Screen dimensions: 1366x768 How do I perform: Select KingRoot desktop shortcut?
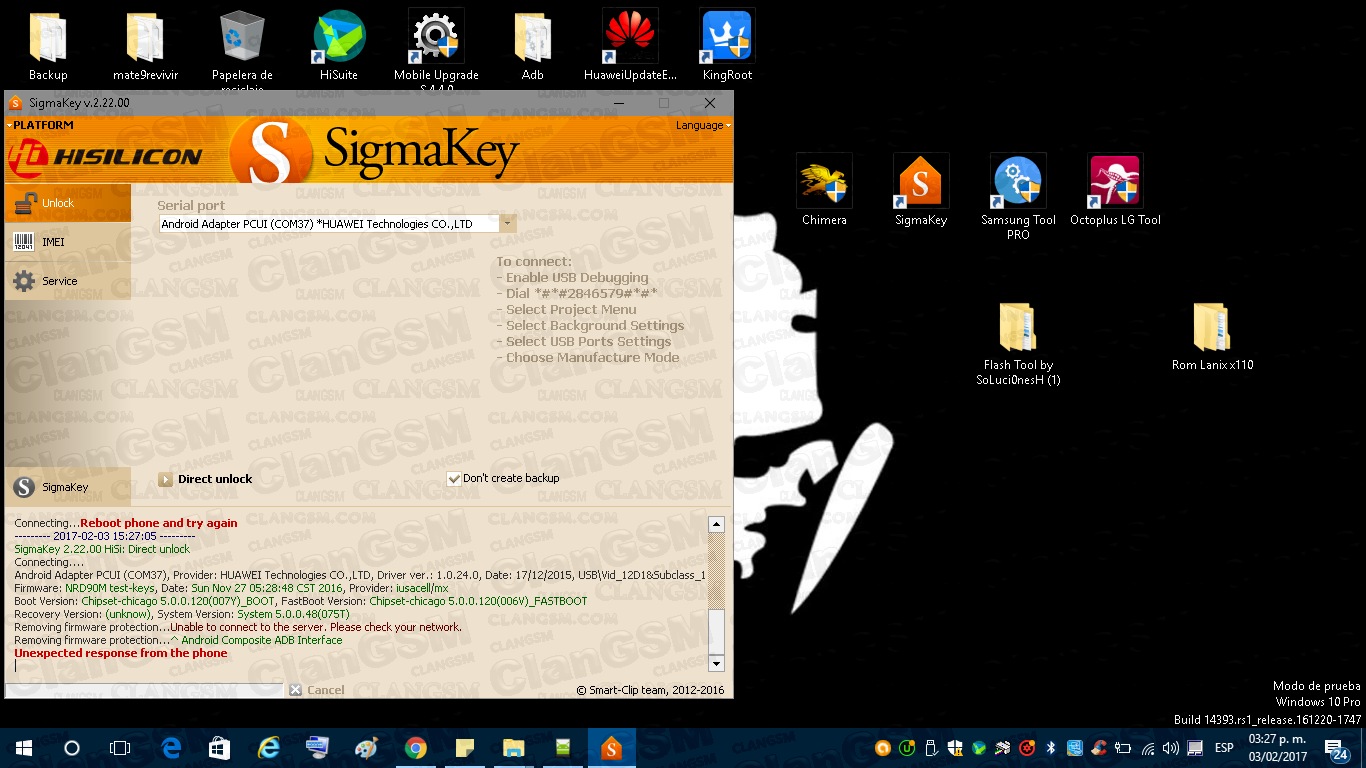(x=727, y=48)
